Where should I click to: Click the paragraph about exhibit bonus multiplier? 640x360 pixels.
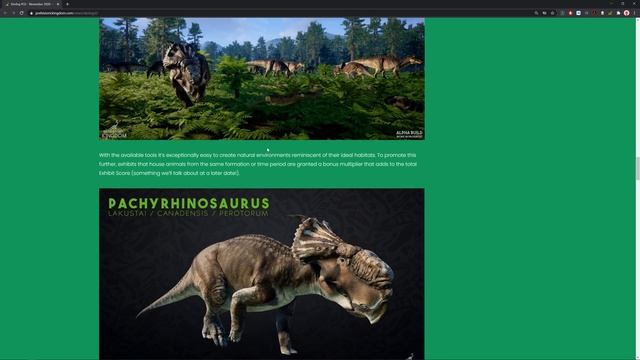(x=258, y=164)
